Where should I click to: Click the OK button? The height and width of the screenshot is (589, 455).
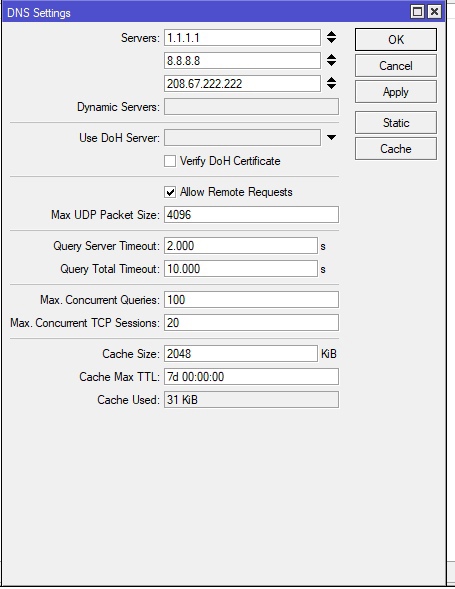(x=396, y=39)
